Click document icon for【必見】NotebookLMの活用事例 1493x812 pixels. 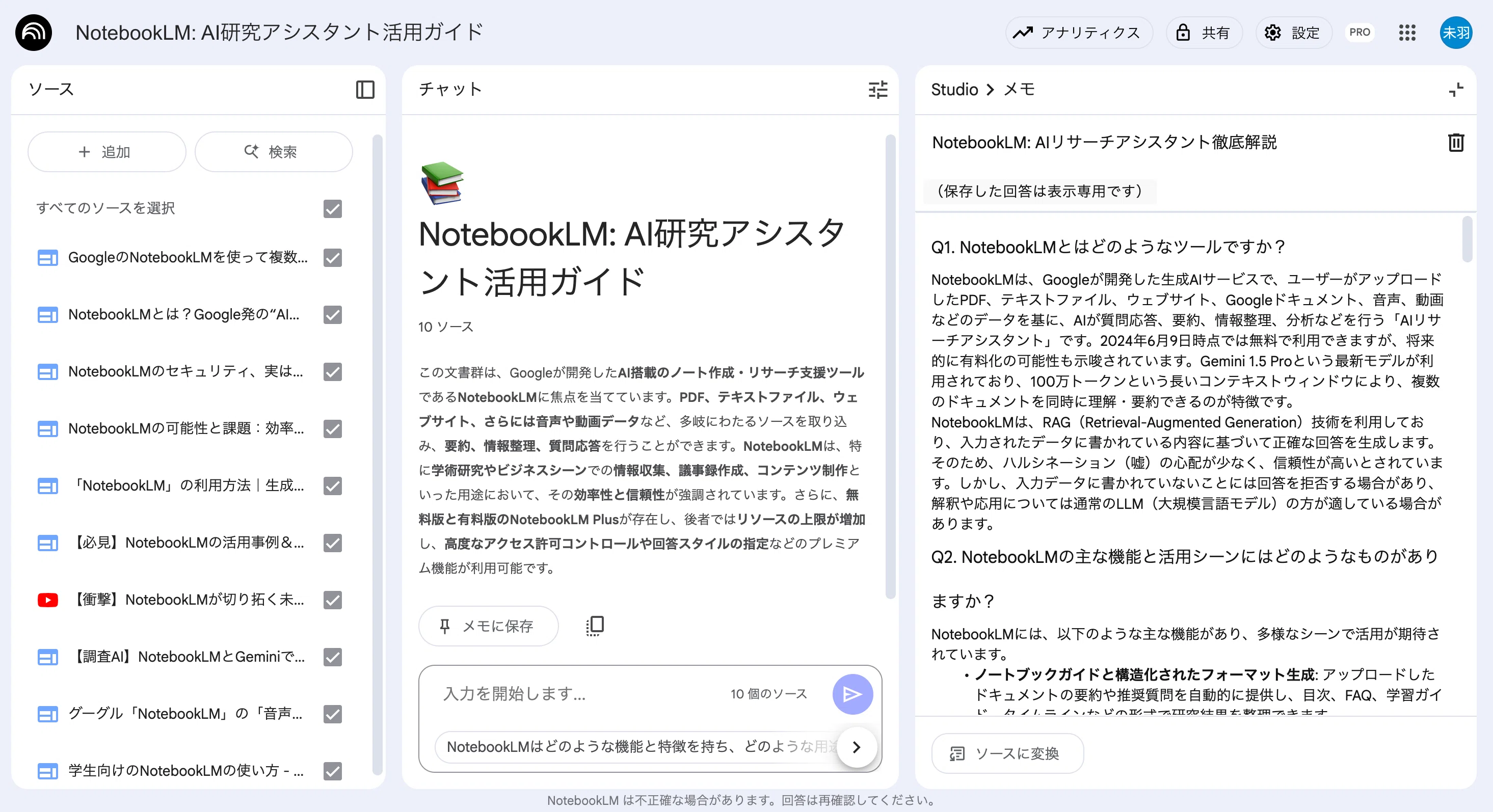[x=47, y=543]
